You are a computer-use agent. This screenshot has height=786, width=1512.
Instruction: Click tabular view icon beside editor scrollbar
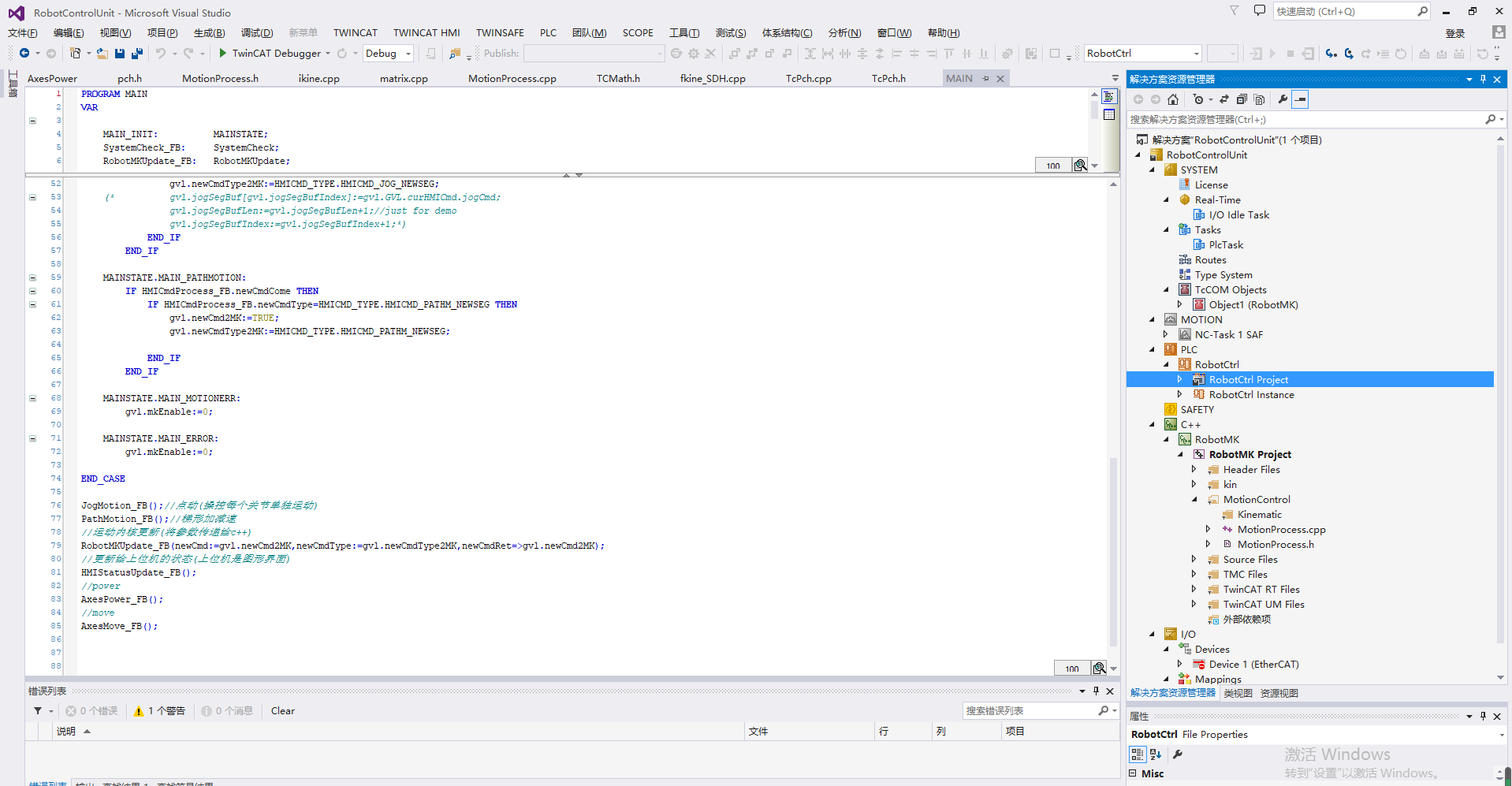[x=1109, y=115]
